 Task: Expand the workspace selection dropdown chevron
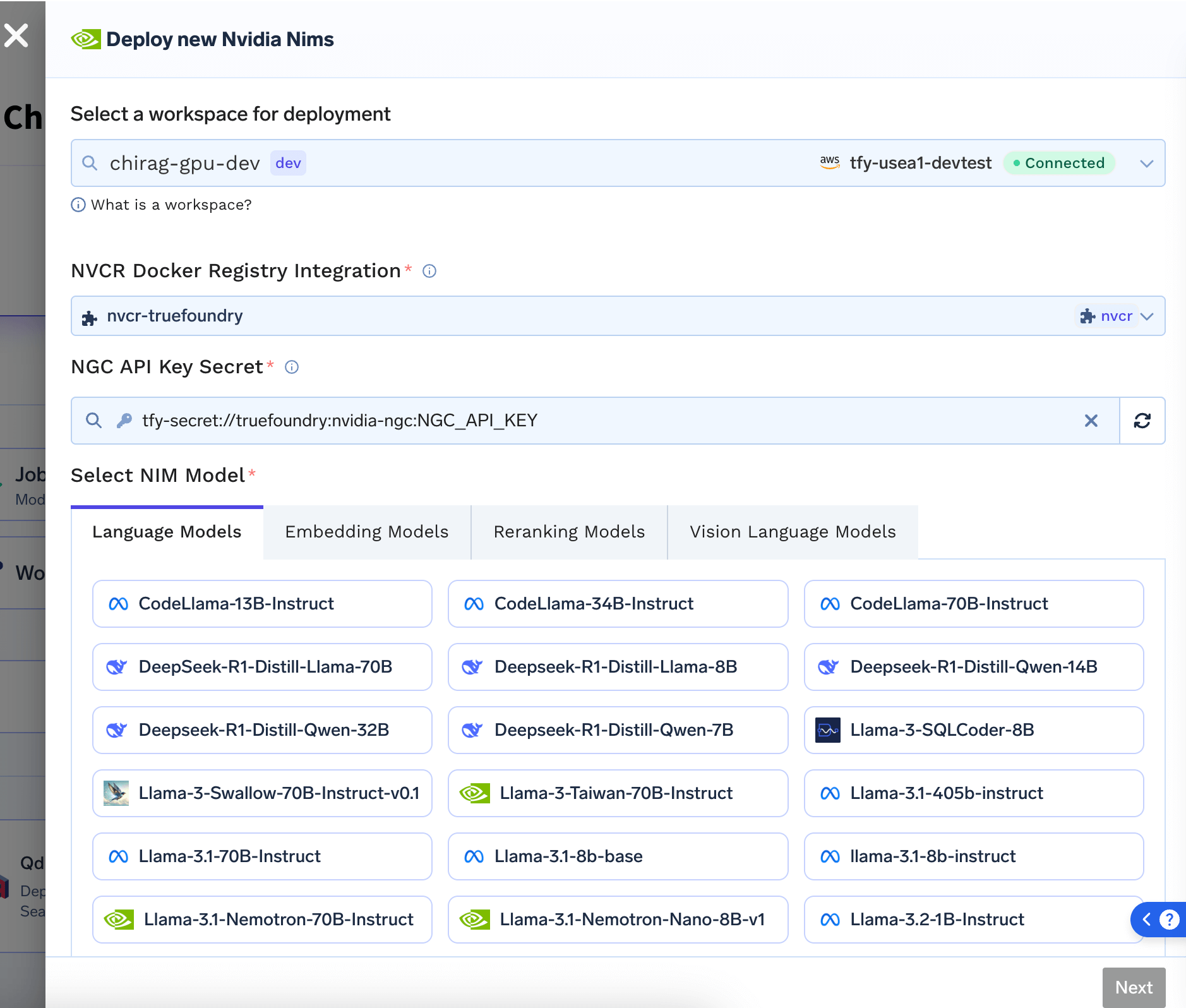1147,164
